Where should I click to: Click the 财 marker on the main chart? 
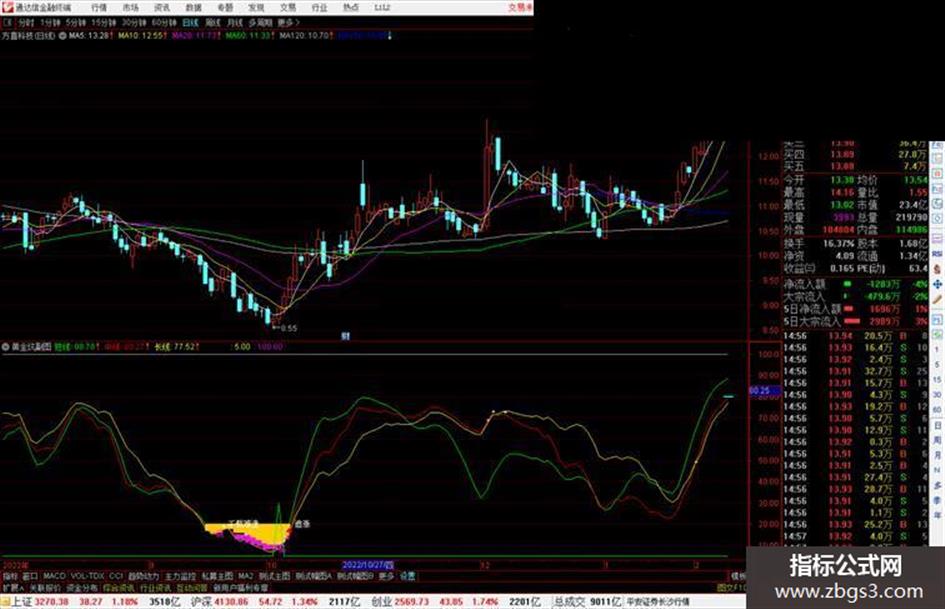pyautogui.click(x=345, y=336)
